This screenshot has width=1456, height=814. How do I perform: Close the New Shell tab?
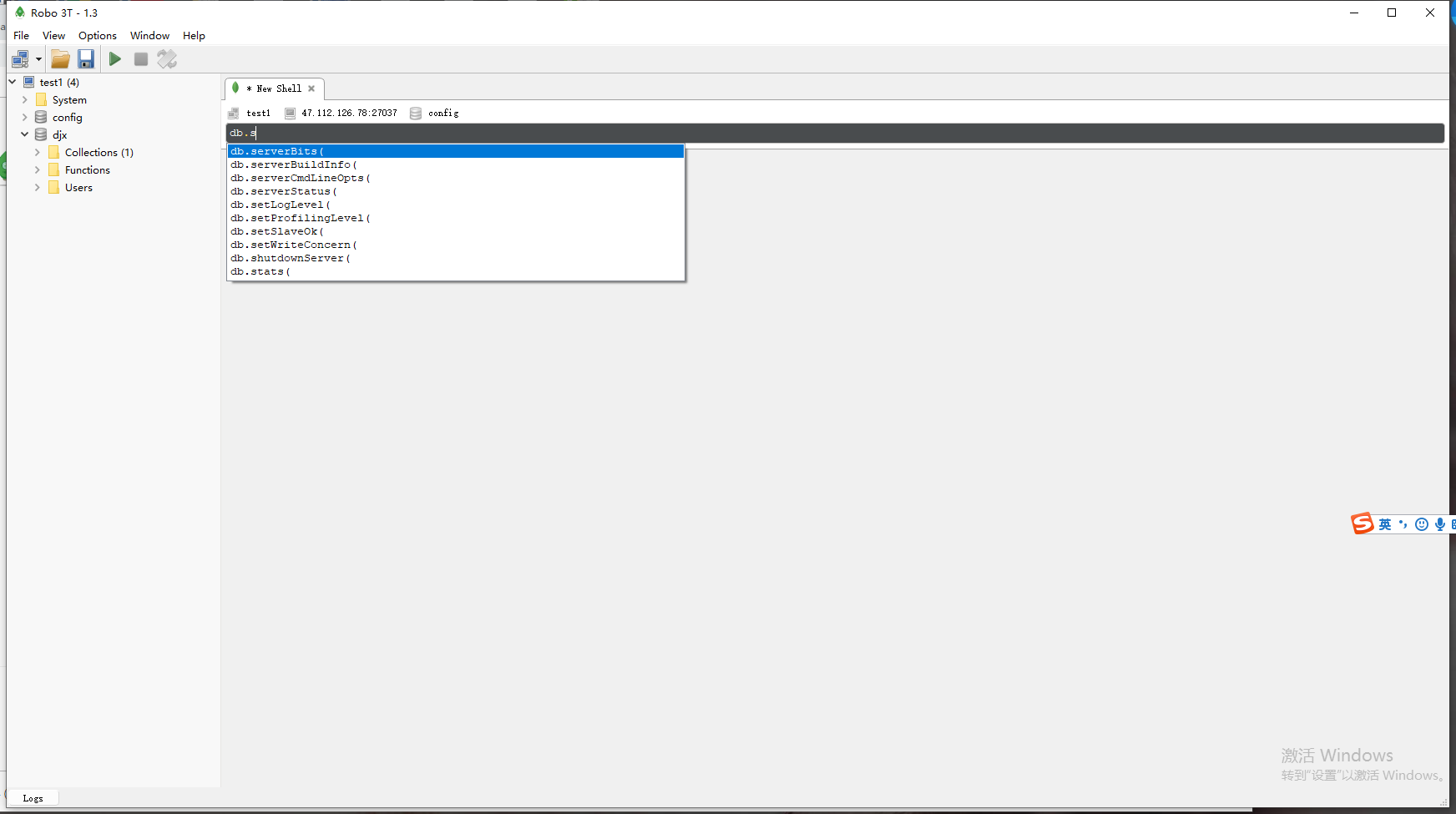pyautogui.click(x=311, y=88)
